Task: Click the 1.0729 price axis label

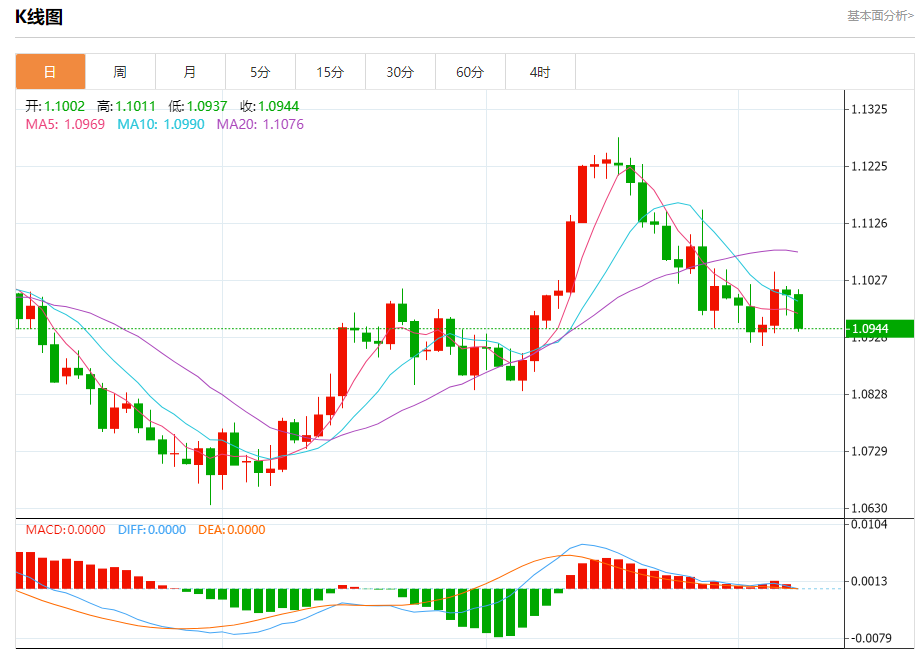Action: pos(870,451)
